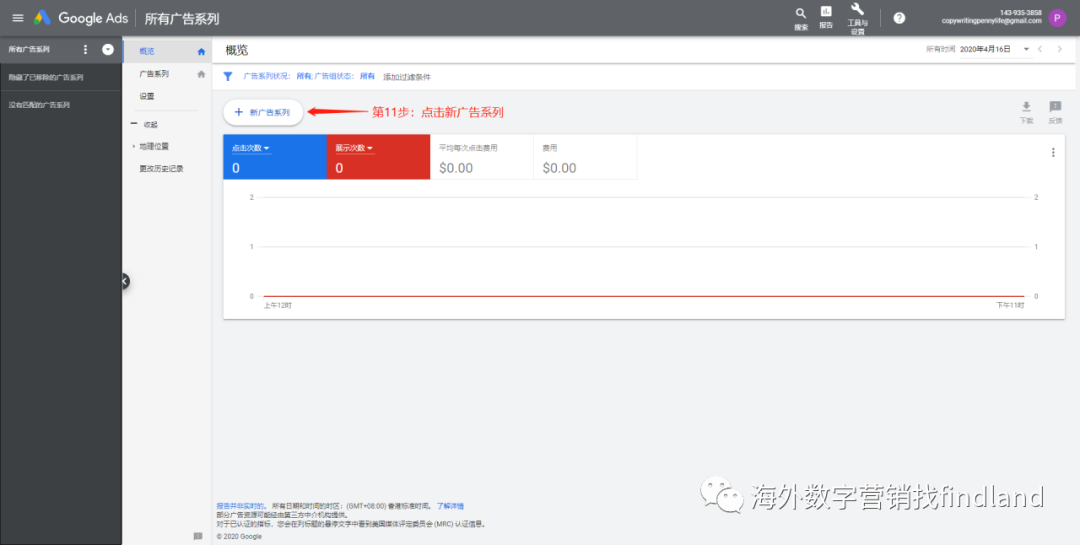This screenshot has height=545, width=1080.
Task: Go to next date range arrow
Action: point(1060,49)
